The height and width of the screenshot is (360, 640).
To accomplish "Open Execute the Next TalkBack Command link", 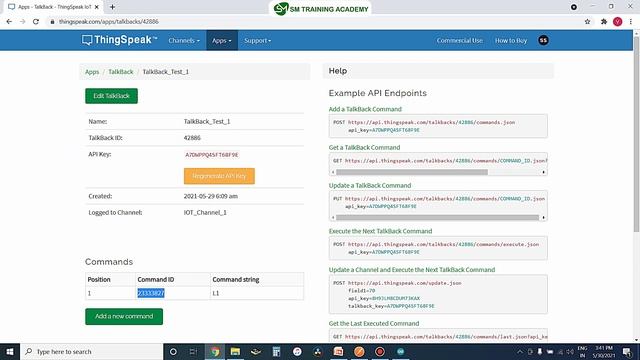I will (x=380, y=231).
